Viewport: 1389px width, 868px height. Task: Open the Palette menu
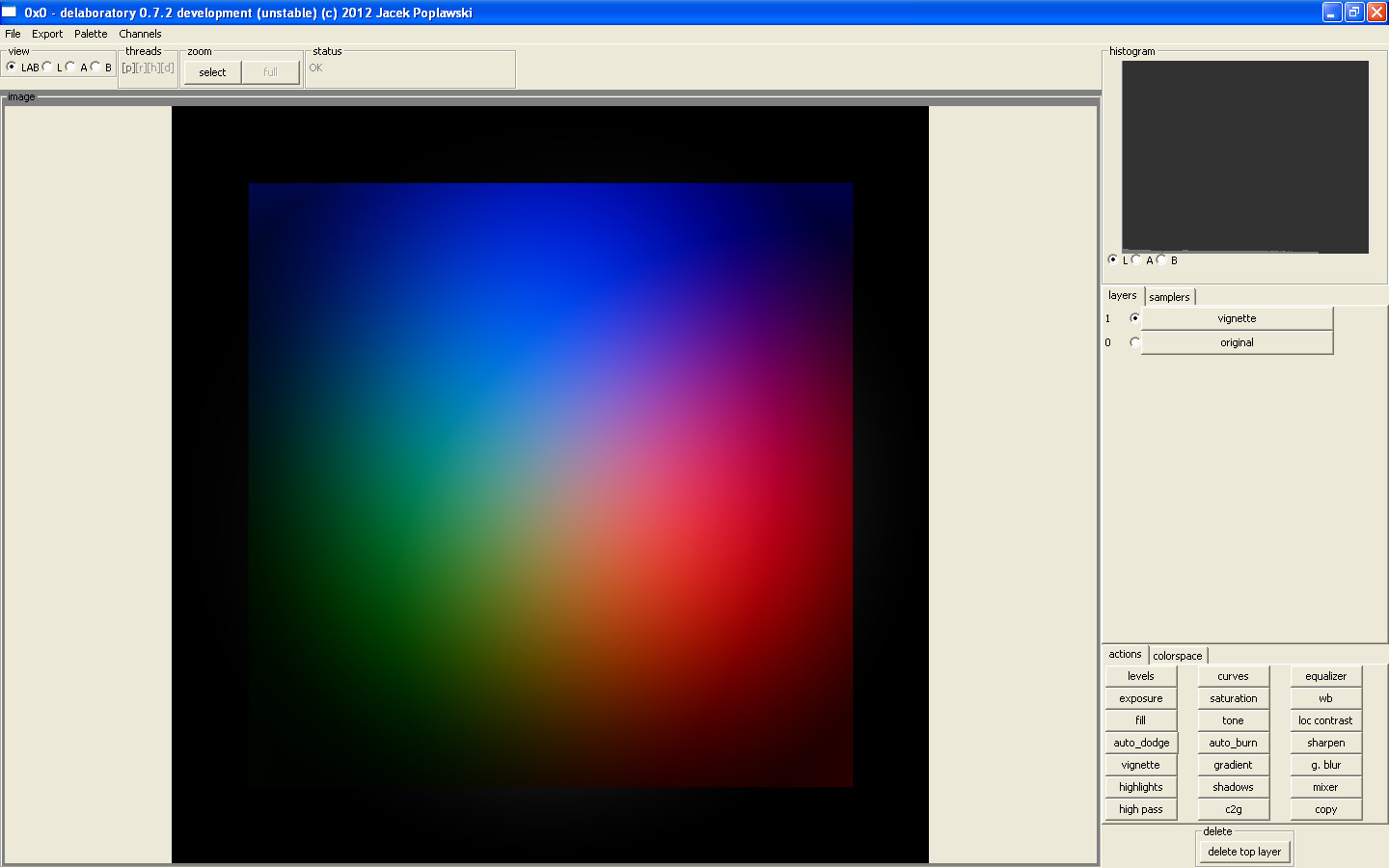coord(91,34)
